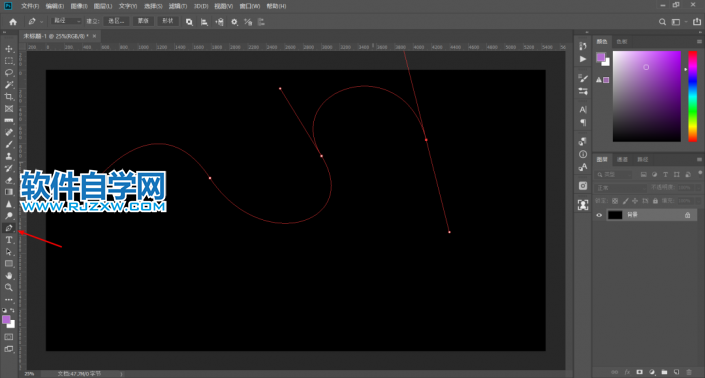The width and height of the screenshot is (705, 378).
Task: Open the layer filter type dropdown
Action: (613, 174)
